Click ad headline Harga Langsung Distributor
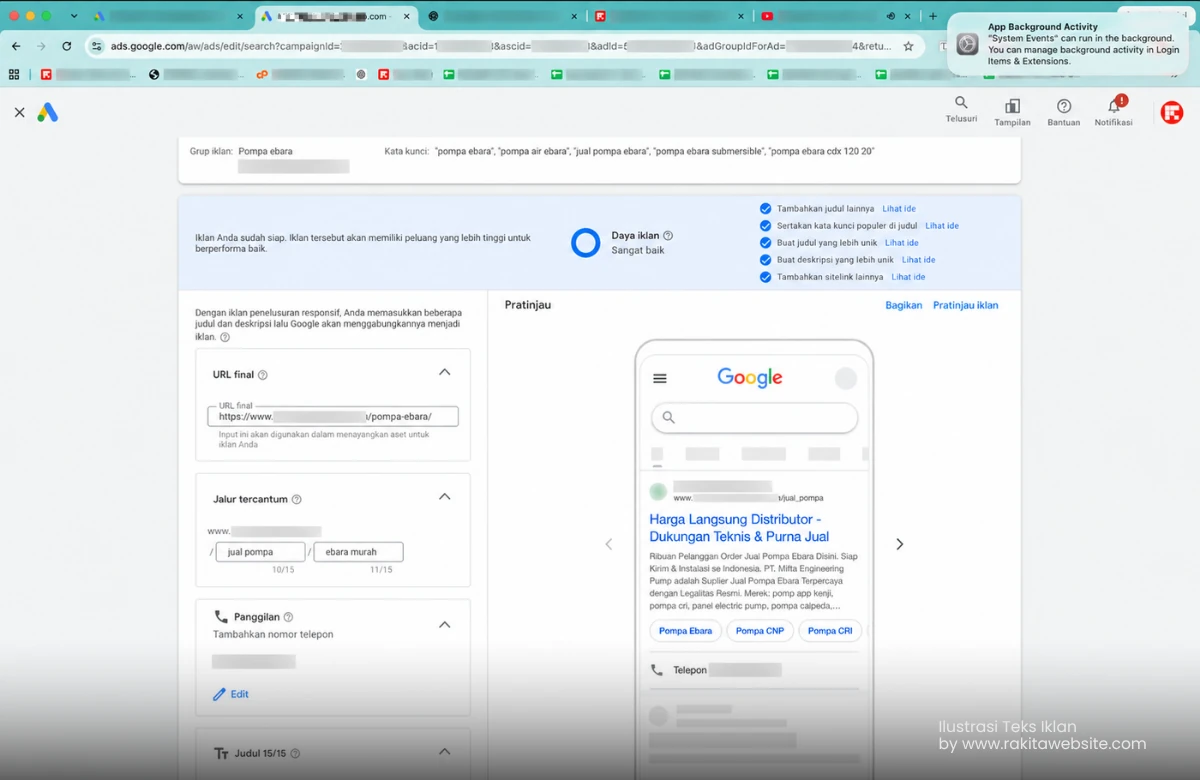 (739, 528)
